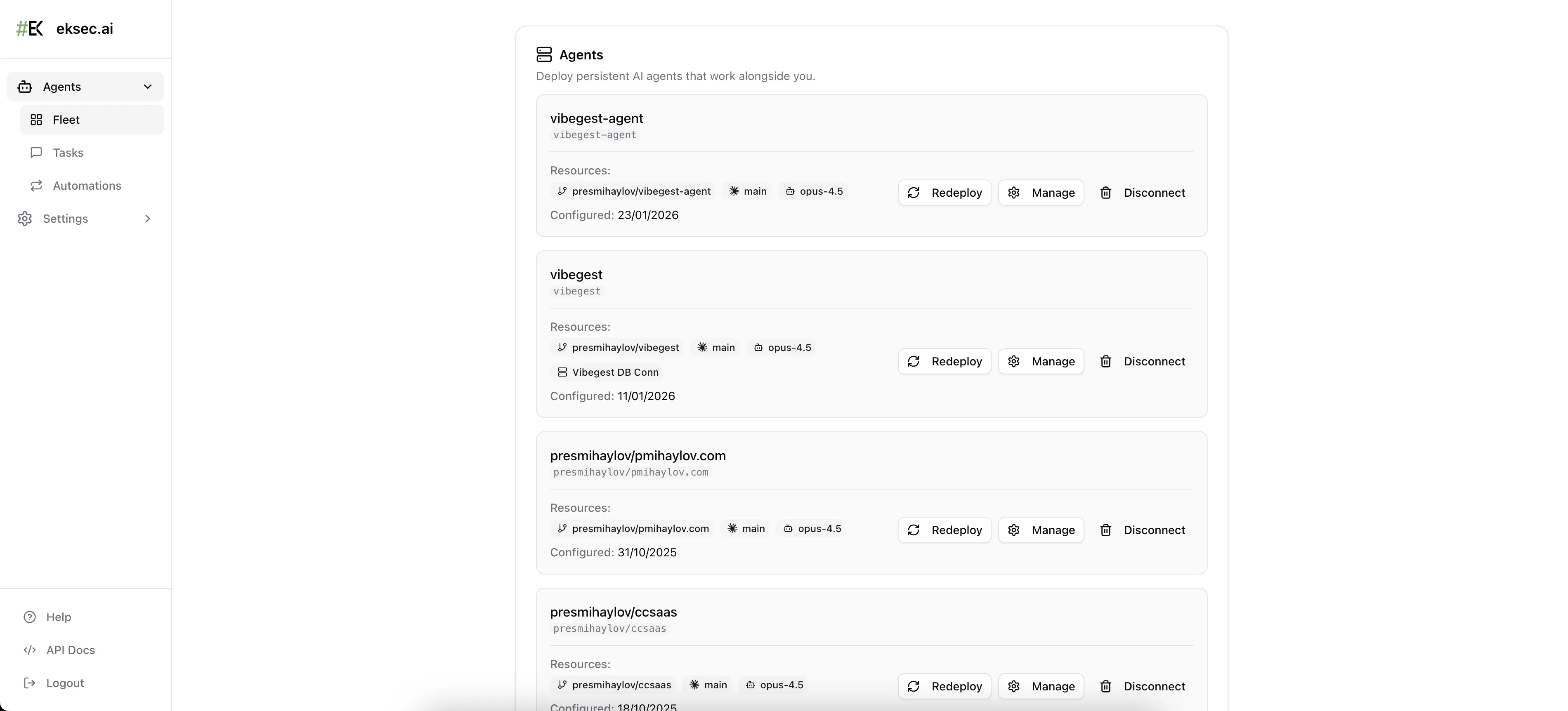Click the Help question mark icon
1568x711 pixels.
coord(29,617)
